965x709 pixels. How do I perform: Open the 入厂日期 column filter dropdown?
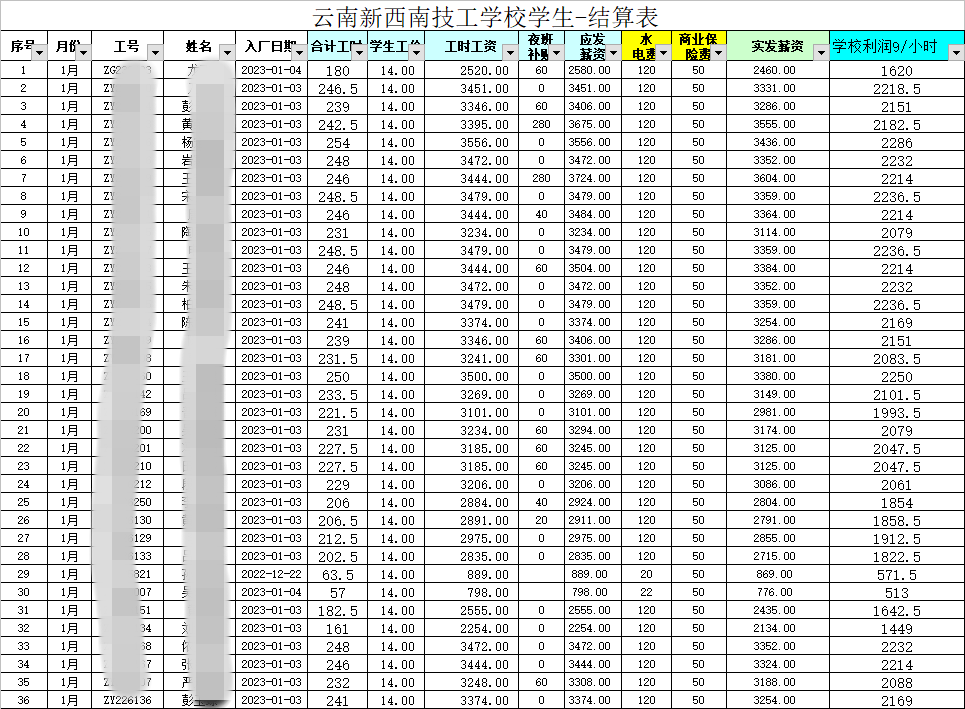coord(299,53)
